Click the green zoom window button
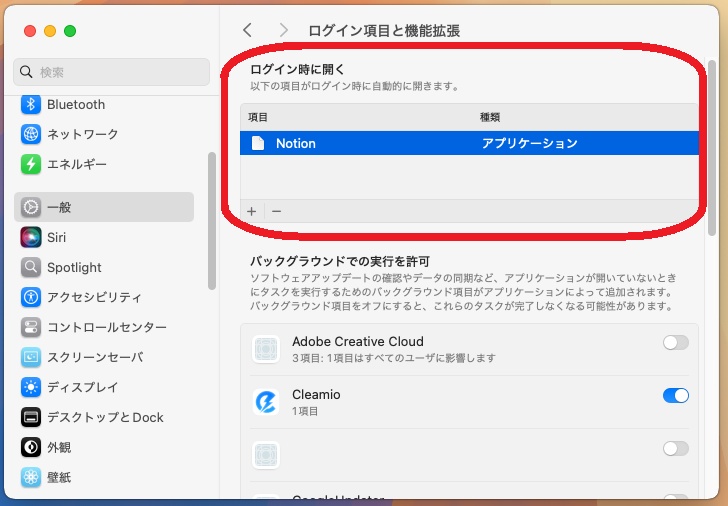The image size is (728, 506). pos(70,31)
